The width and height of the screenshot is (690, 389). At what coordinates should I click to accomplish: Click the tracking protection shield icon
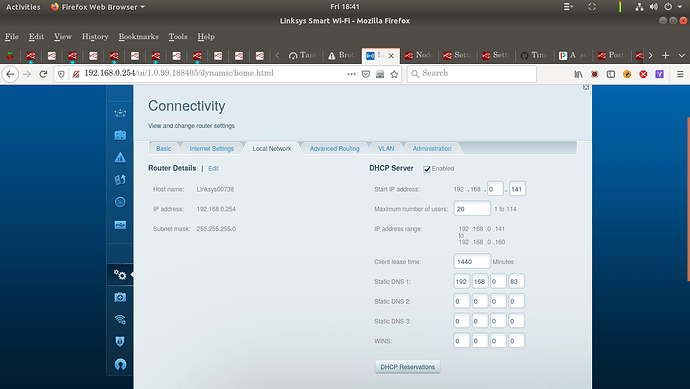coord(61,74)
